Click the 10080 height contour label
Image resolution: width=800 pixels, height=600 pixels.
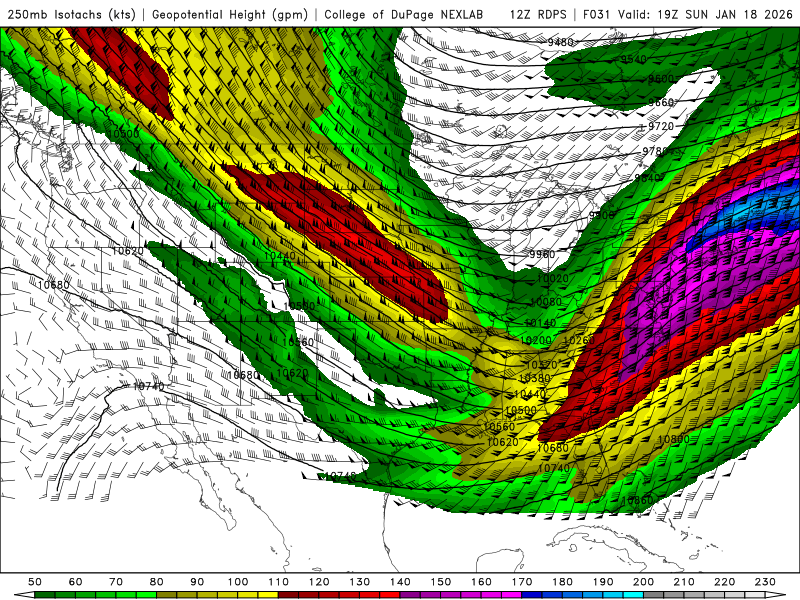(546, 302)
